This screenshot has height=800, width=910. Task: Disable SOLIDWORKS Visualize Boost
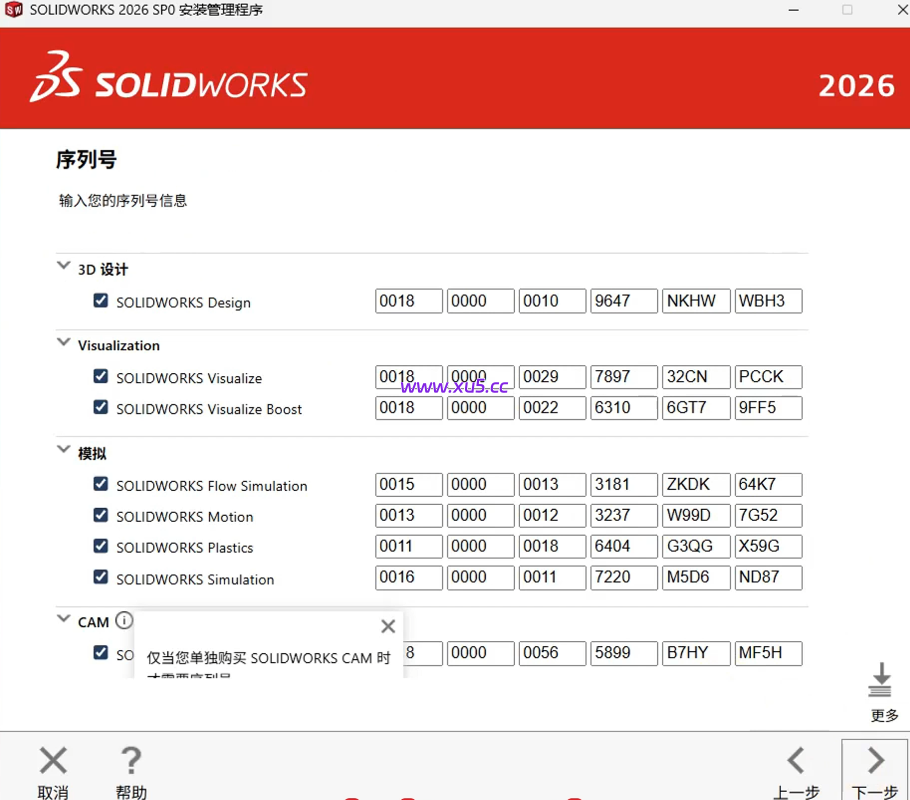pyautogui.click(x=100, y=408)
